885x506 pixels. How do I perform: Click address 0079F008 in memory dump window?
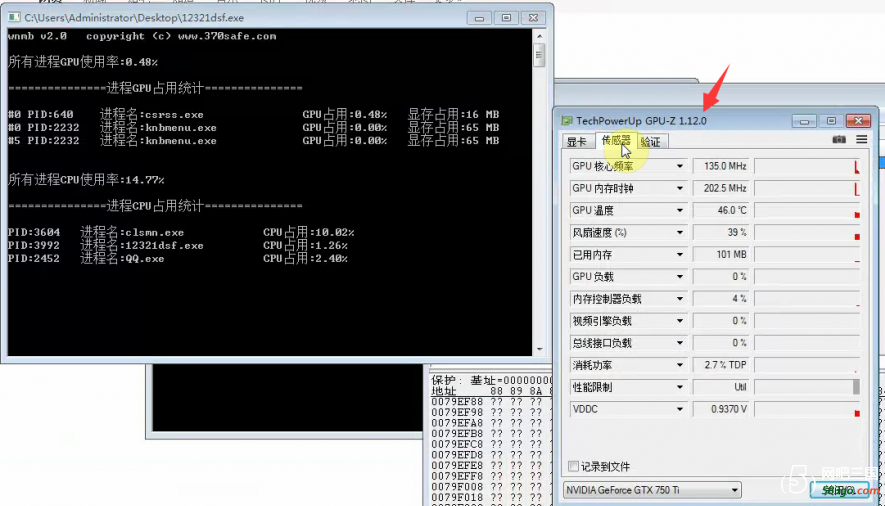click(457, 487)
